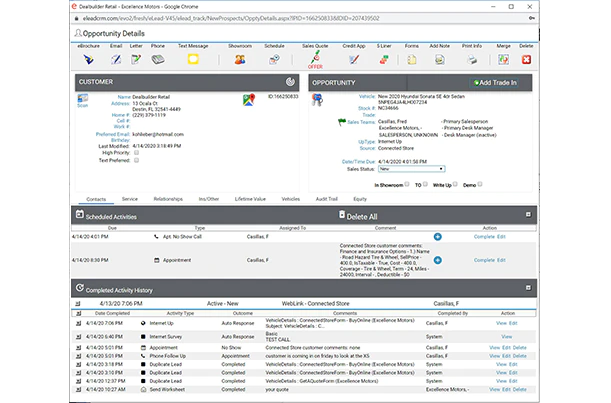Click the green flag by Sales Team
Image resolution: width=611 pixels, height=403 pixels.
point(342,122)
